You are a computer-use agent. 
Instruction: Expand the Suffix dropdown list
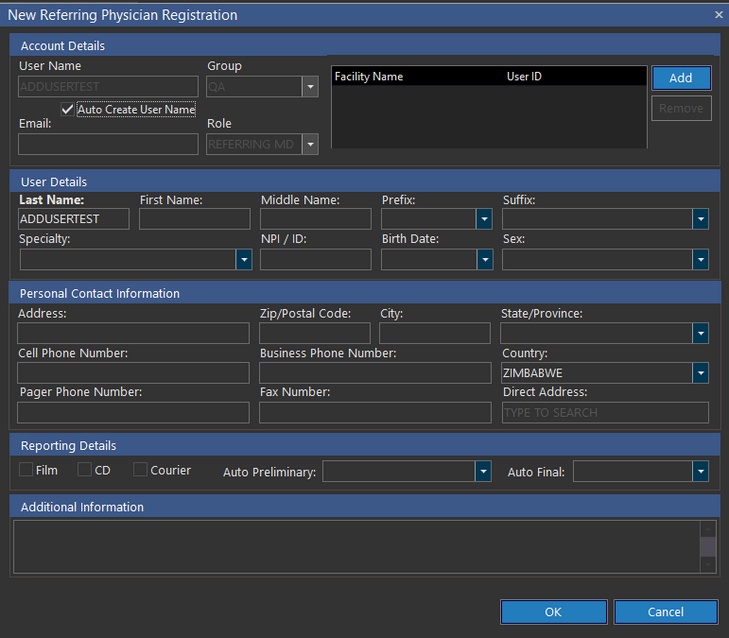pyautogui.click(x=700, y=219)
